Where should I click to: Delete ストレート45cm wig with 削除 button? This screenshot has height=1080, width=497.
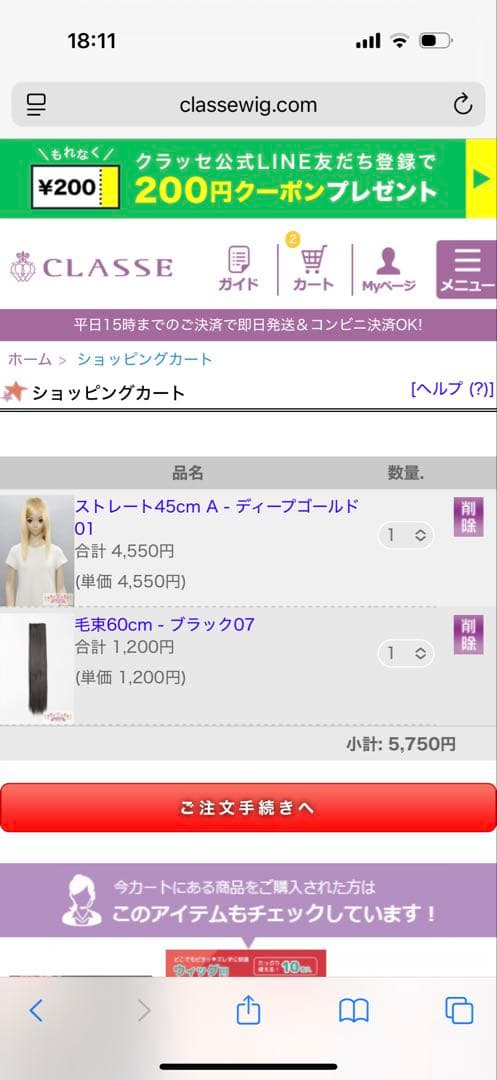pyautogui.click(x=468, y=517)
